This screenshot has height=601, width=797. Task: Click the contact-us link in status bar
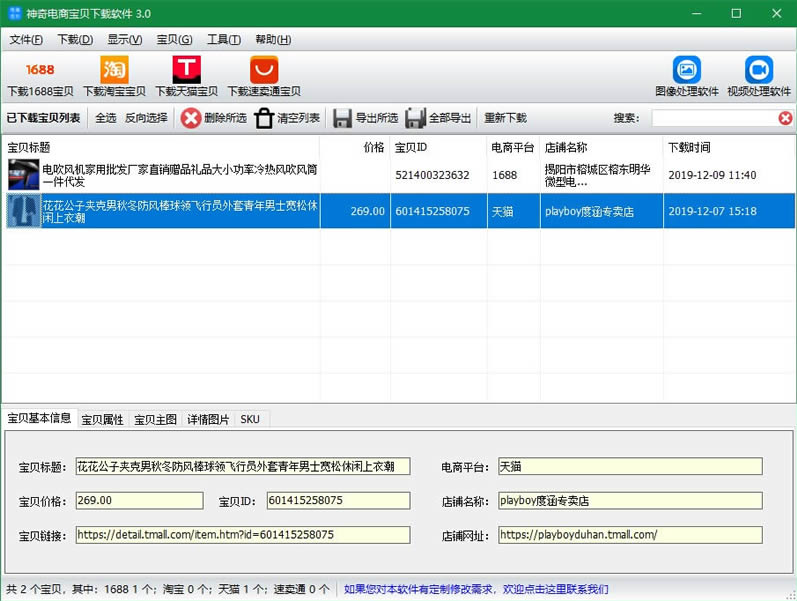click(476, 589)
